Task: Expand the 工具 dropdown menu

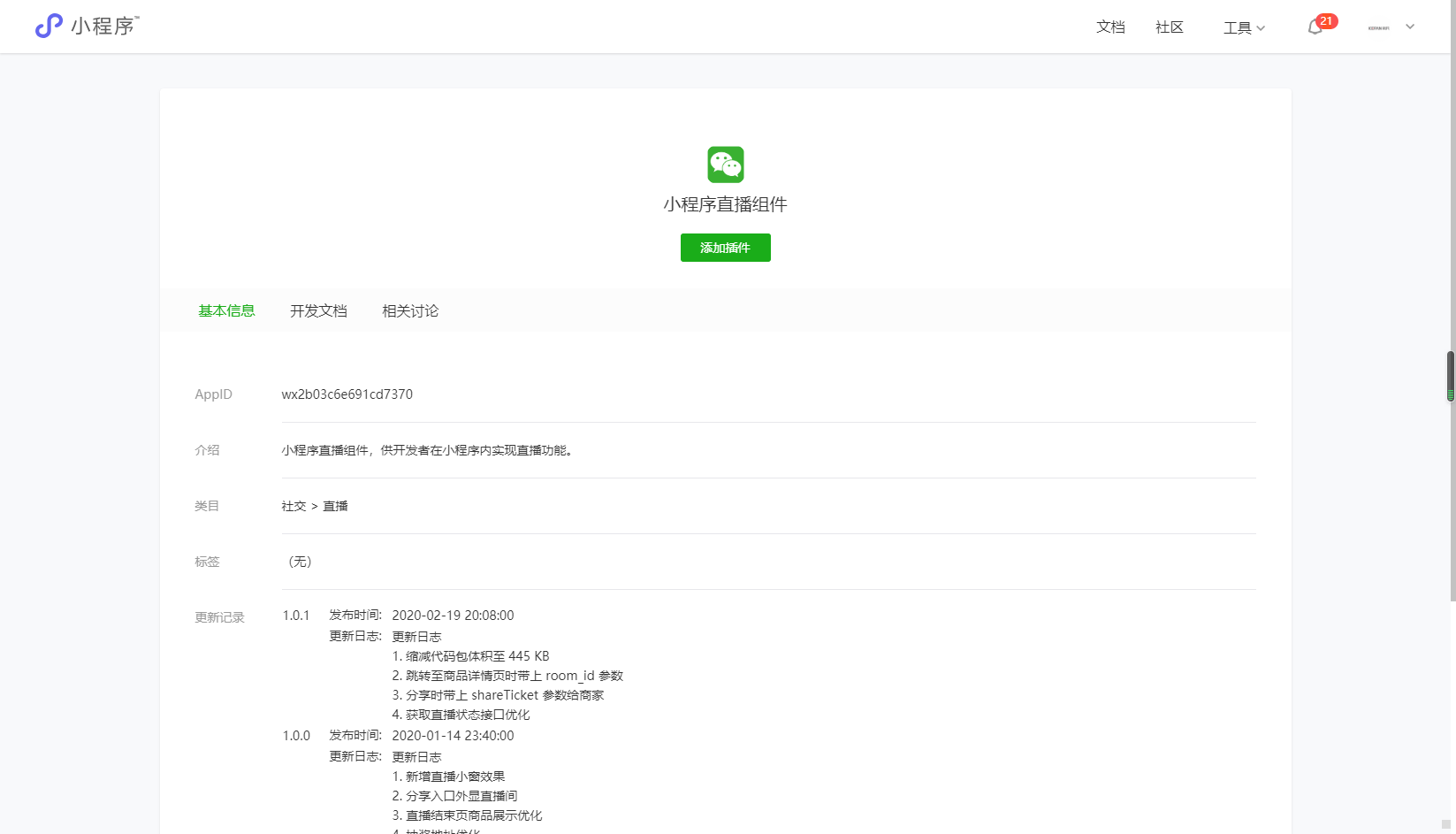Action: pyautogui.click(x=1244, y=27)
